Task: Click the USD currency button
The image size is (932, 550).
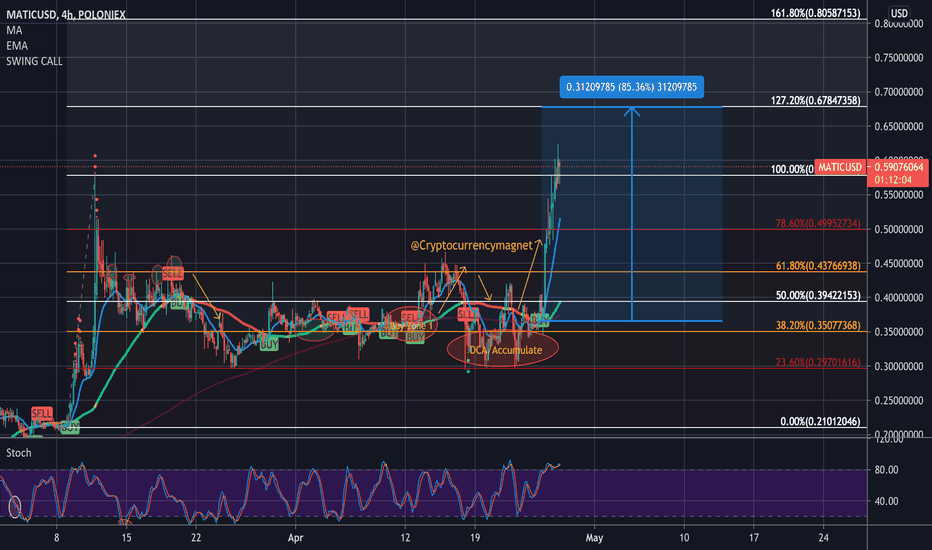Action: pos(899,13)
